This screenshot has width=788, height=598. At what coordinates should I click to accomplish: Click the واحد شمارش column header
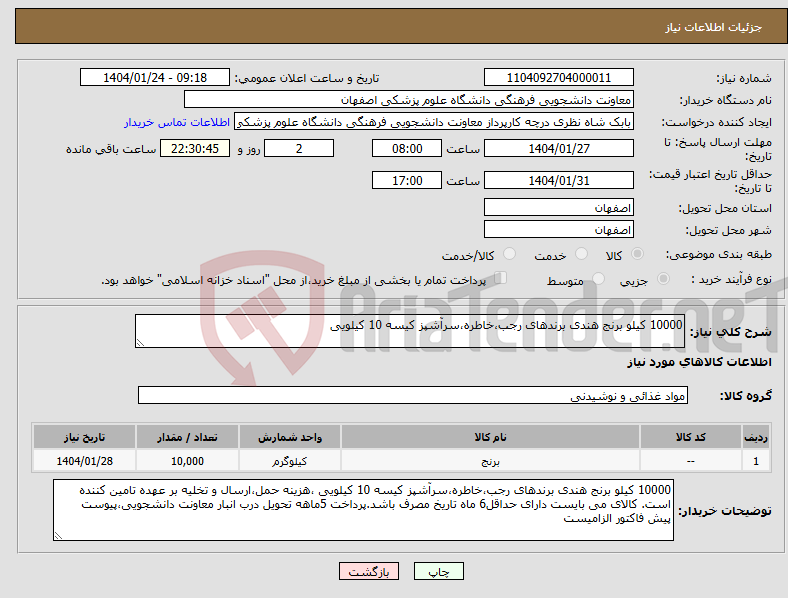(x=290, y=437)
